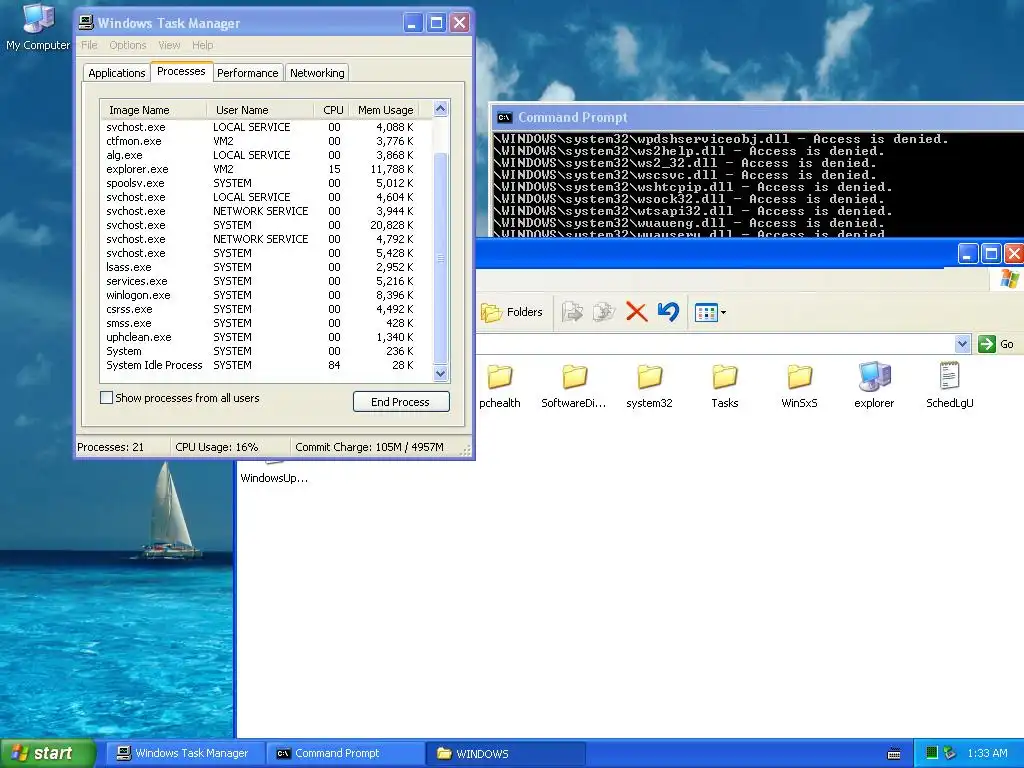Click the process list scrollbar thumb
1024x768 pixels.
tap(441, 258)
